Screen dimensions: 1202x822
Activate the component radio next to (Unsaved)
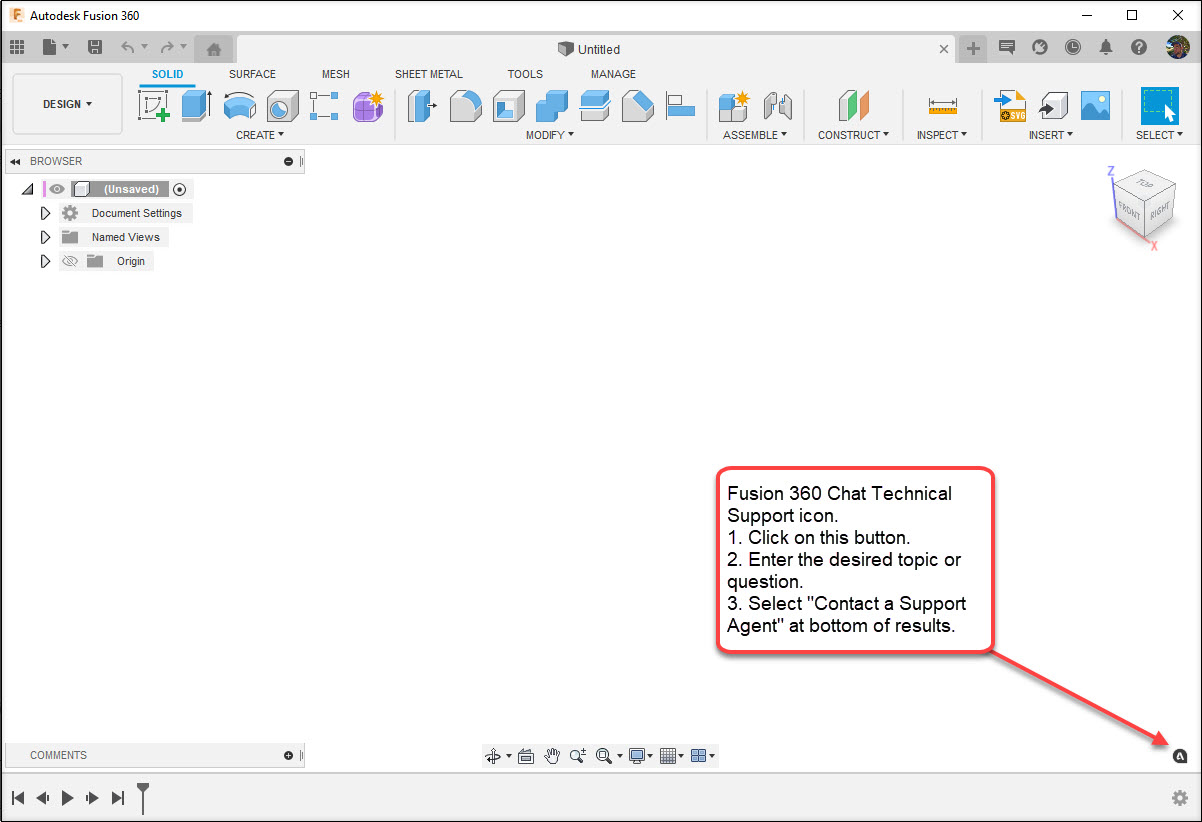180,189
